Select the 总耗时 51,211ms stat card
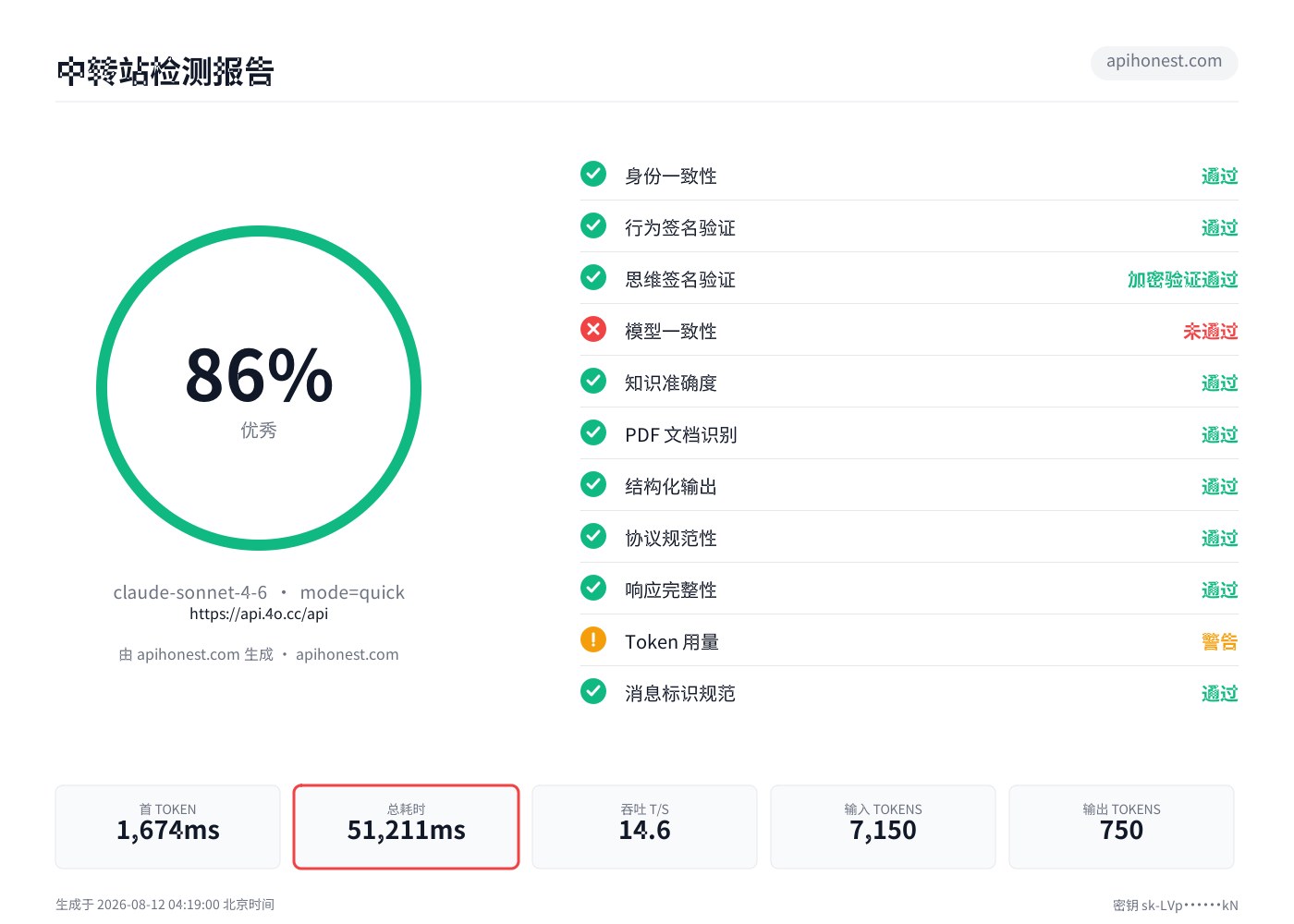Screen dimensions: 1294x924 click(x=407, y=827)
